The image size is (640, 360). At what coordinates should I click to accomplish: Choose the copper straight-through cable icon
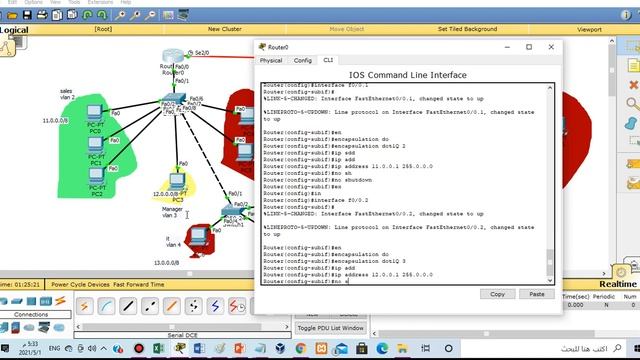click(x=128, y=306)
